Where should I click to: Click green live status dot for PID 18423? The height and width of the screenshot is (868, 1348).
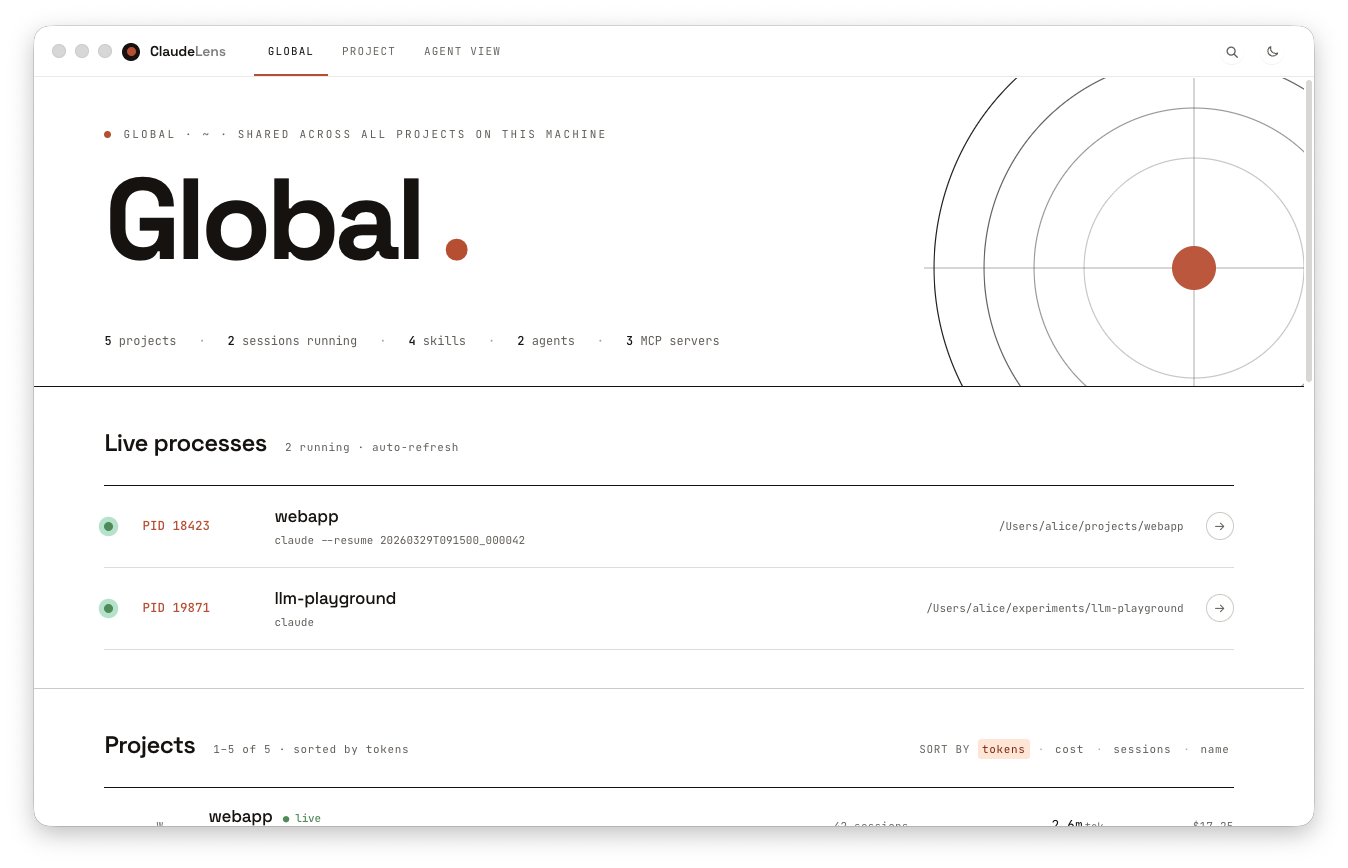(x=108, y=526)
